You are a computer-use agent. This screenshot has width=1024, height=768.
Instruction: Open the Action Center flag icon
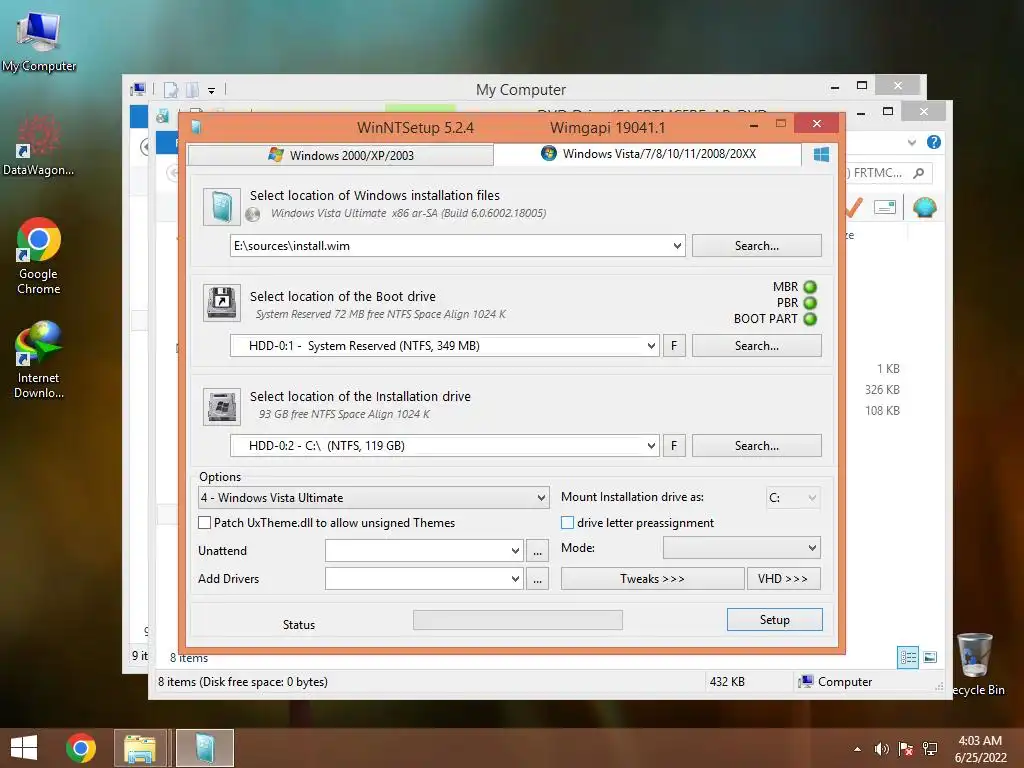[906, 748]
